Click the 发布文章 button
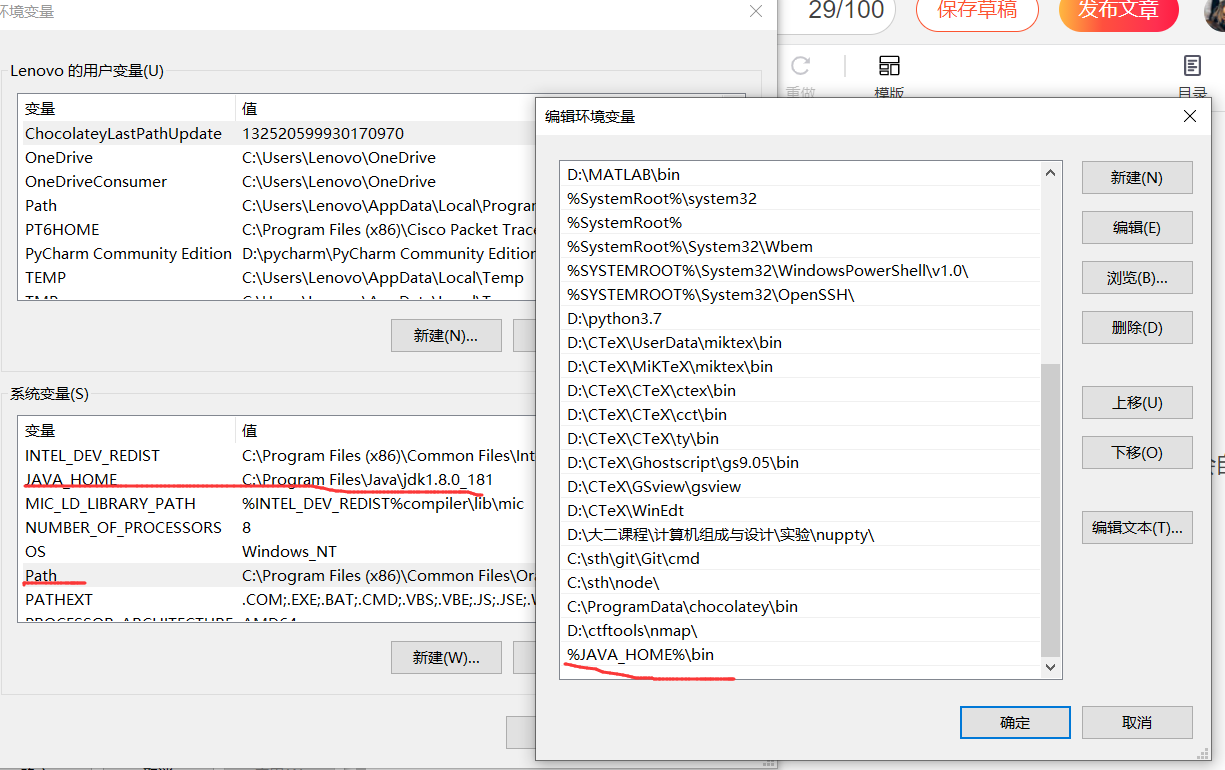 point(1119,10)
